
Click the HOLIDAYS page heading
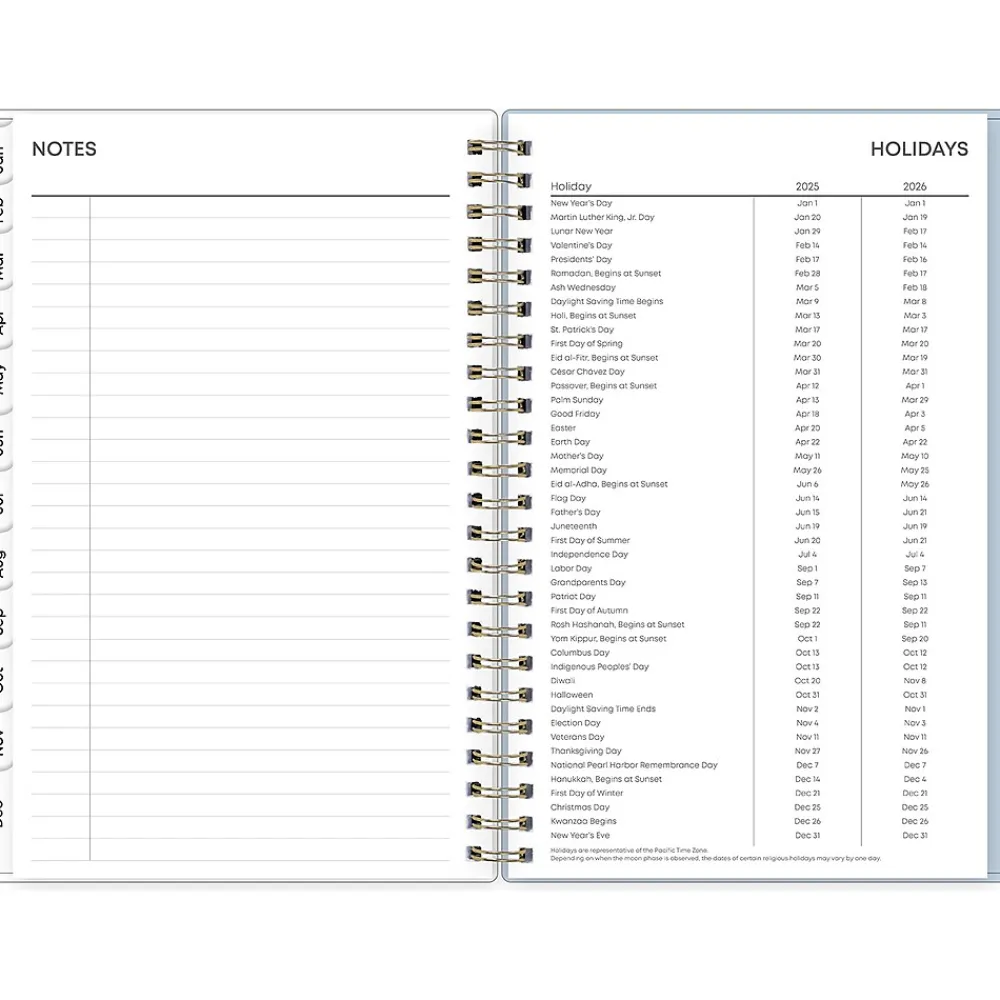point(918,149)
